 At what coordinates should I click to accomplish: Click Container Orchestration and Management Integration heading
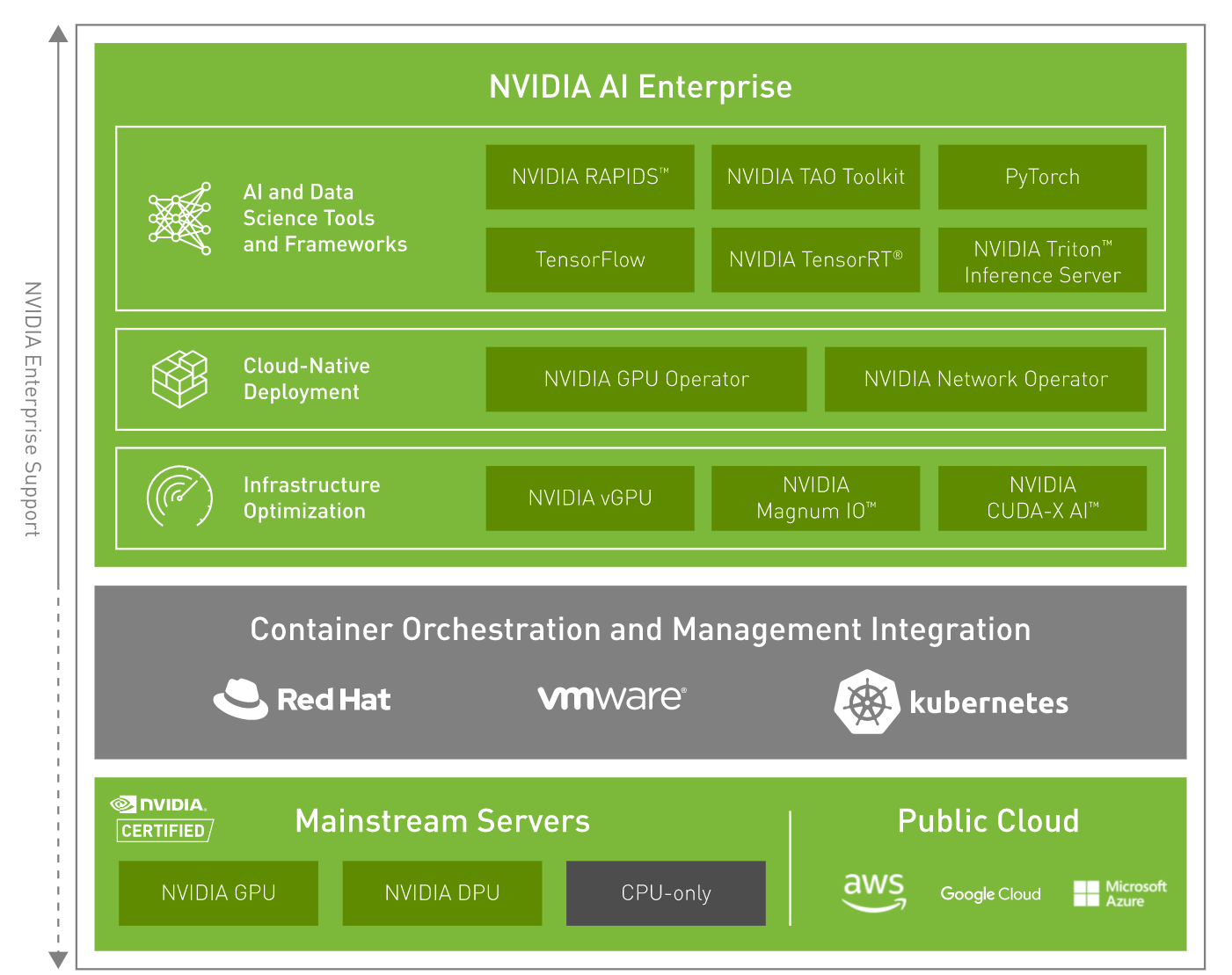(640, 629)
